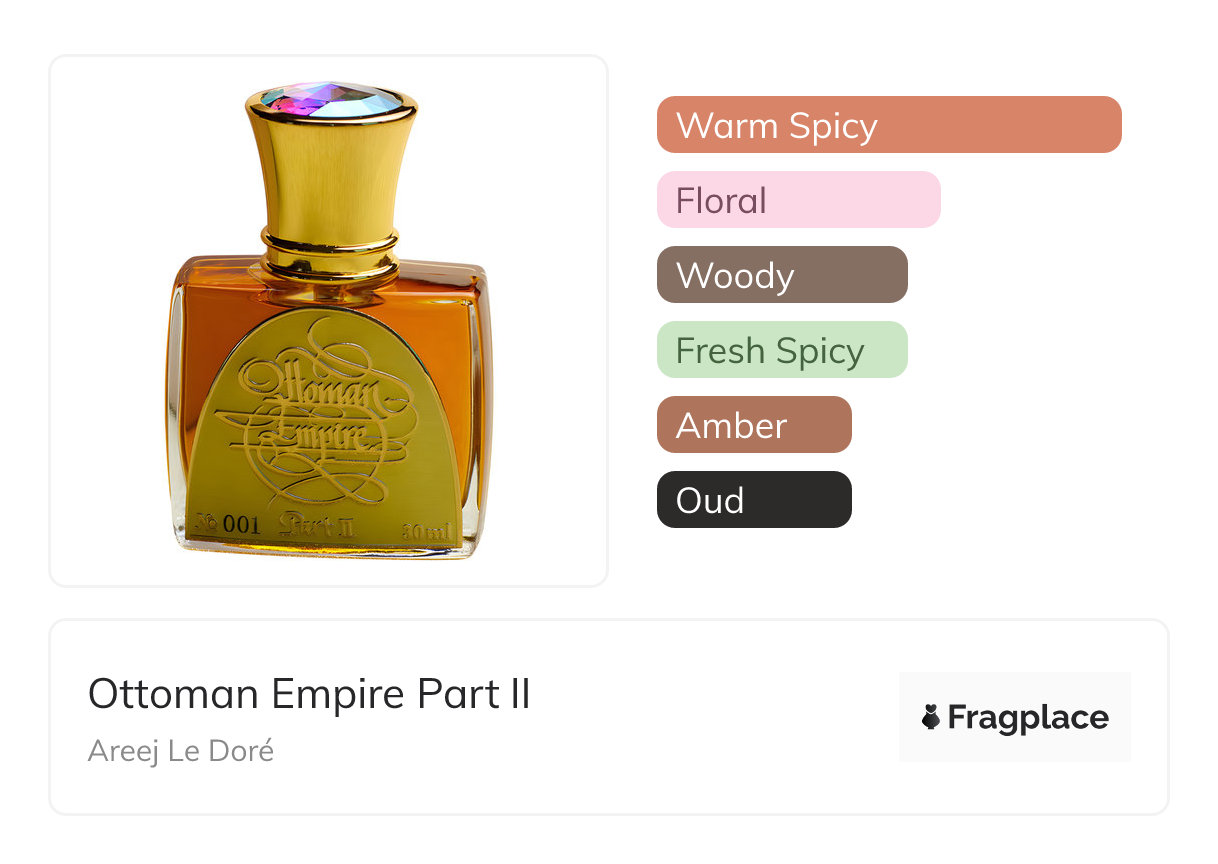Select the Amber accord bar
Image resolution: width=1218 pixels, height=864 pixels.
coord(754,425)
